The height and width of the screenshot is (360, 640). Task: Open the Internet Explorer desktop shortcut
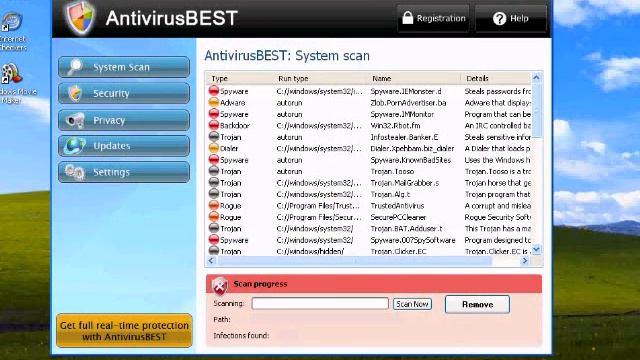point(12,32)
